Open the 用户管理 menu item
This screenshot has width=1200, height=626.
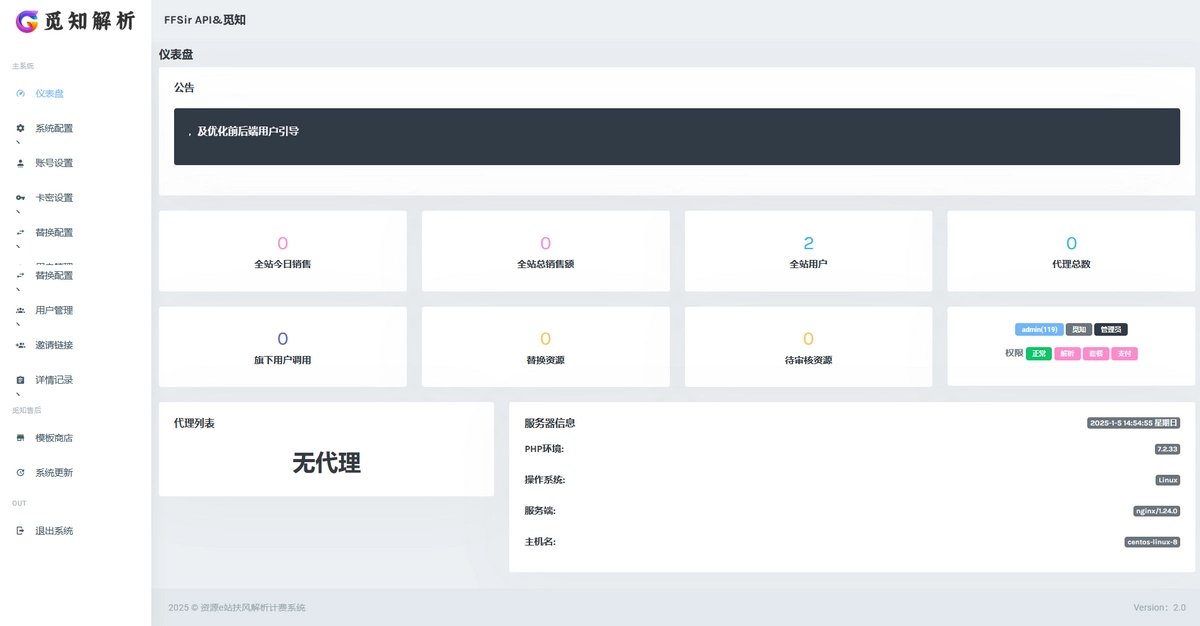click(x=54, y=310)
